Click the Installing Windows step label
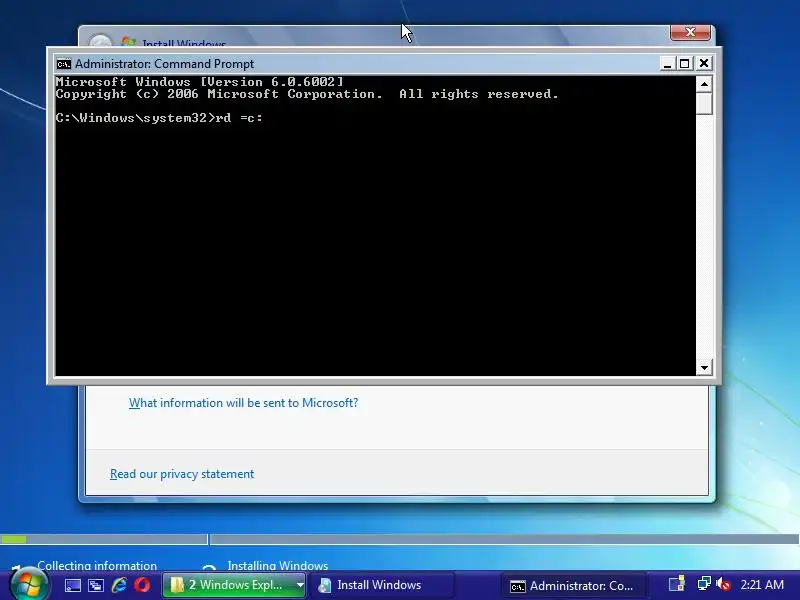The width and height of the screenshot is (800, 600). 278,565
